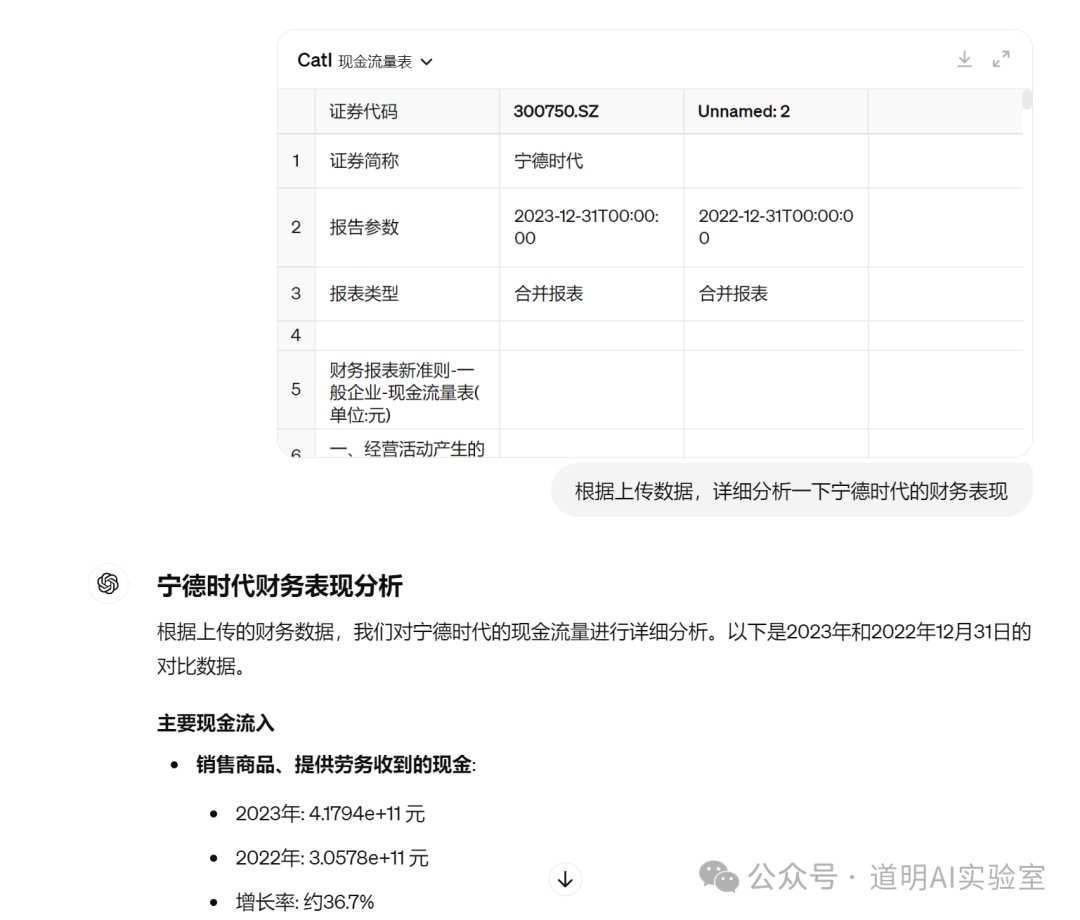Click the 宁德时代财务表现分析 heading
Screen dimensions: 1080x920
[x=280, y=586]
